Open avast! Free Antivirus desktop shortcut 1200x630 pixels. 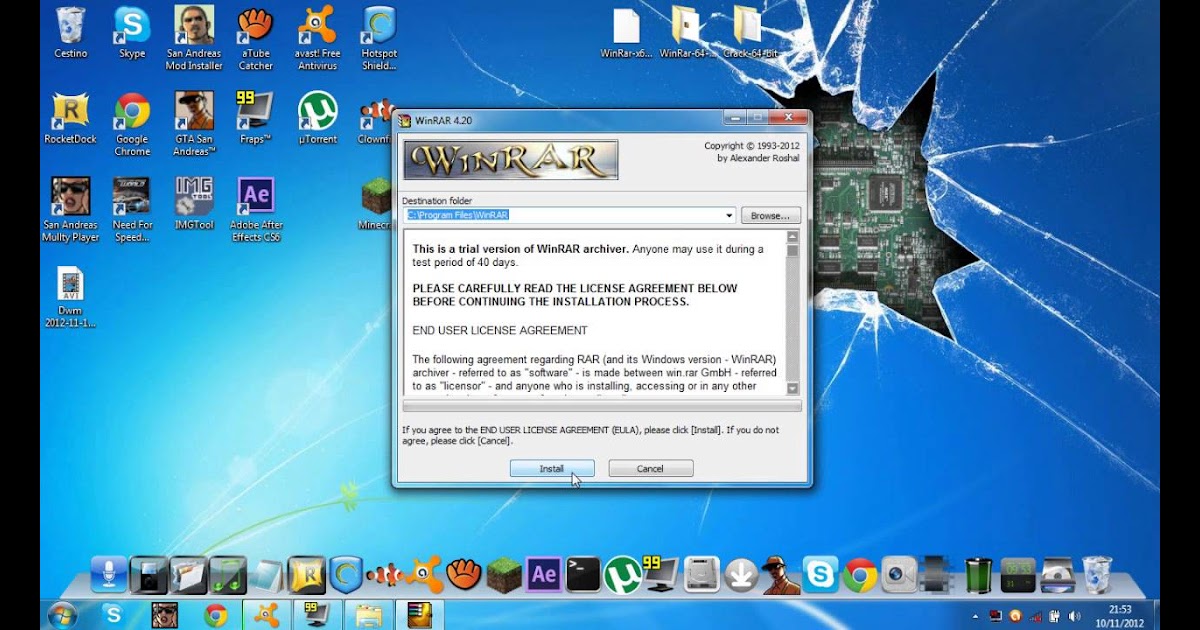(318, 38)
